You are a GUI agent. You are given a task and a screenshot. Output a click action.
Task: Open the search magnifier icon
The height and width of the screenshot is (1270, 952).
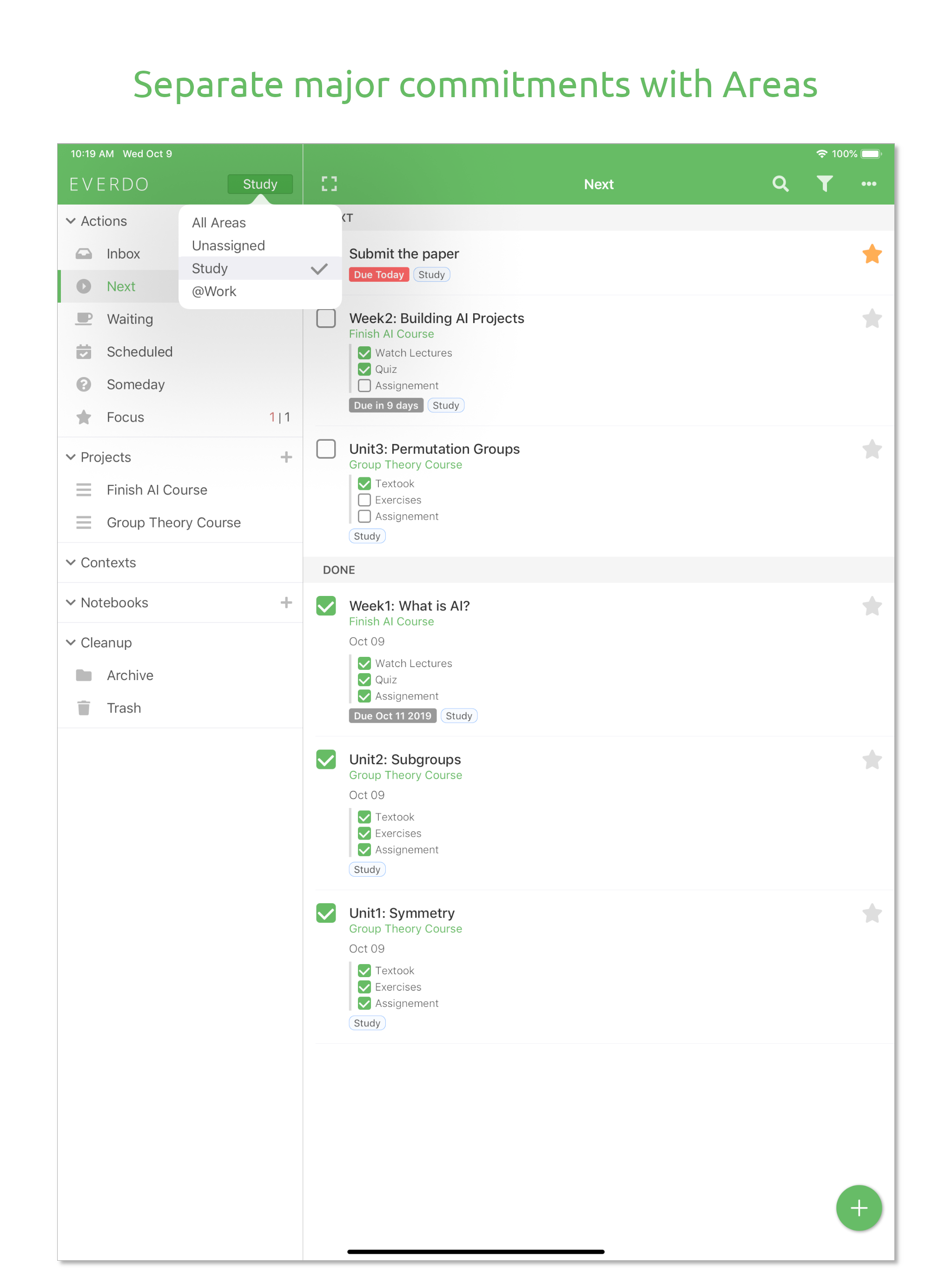[x=780, y=184]
